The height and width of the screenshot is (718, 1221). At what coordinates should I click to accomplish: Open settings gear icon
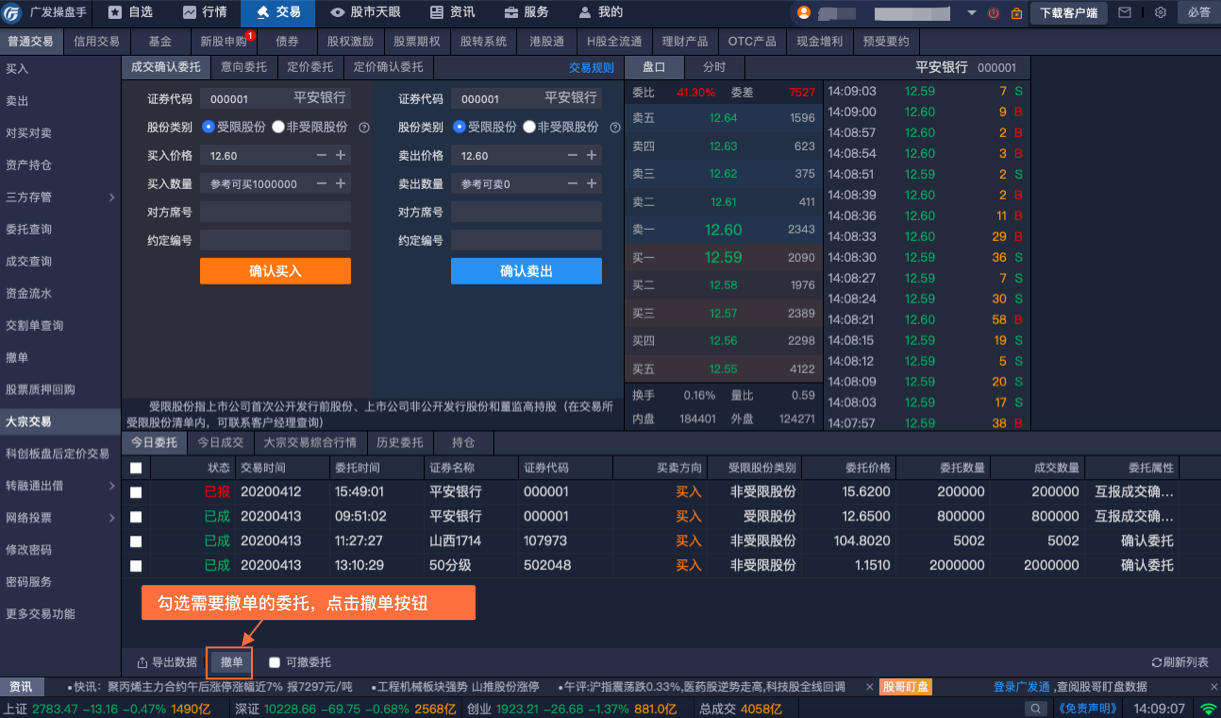click(x=1160, y=13)
